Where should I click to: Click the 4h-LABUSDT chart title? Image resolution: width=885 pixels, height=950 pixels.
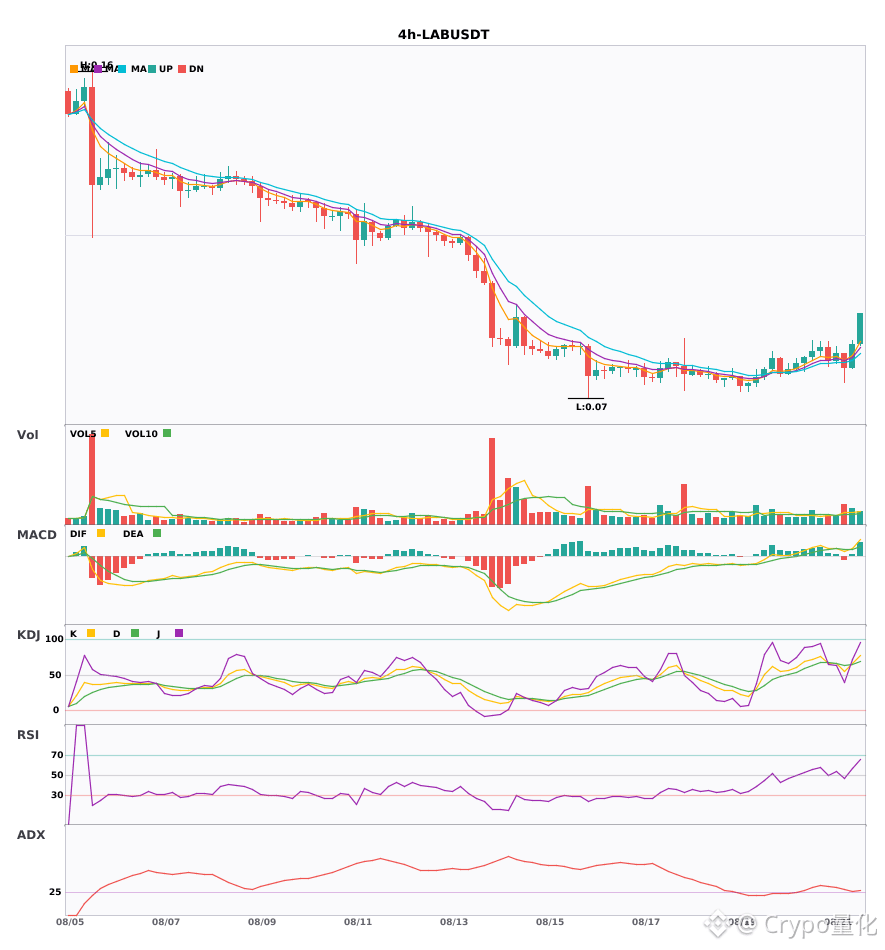[x=443, y=35]
